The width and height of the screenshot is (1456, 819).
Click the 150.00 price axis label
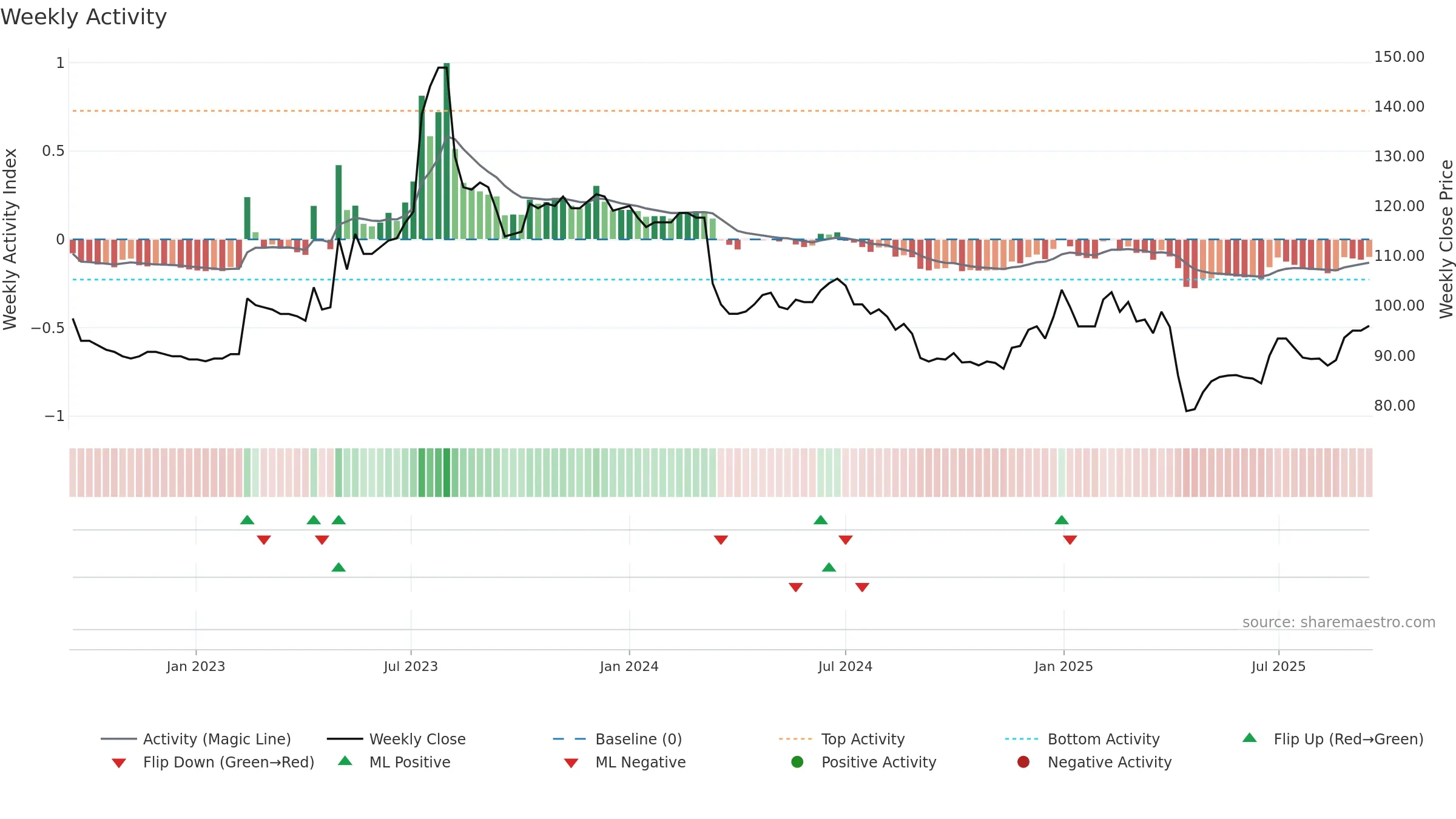point(1399,57)
